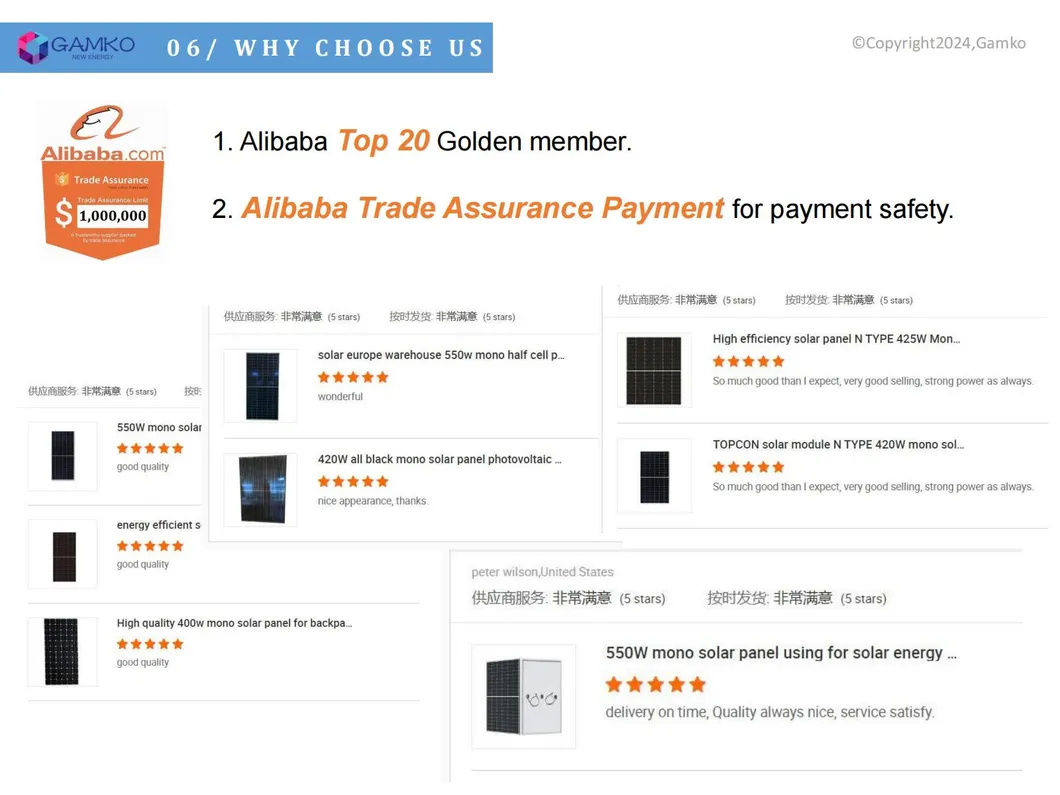Open 'High quality 400w mono solar panel' link
This screenshot has width=1060, height=795.
click(x=234, y=623)
